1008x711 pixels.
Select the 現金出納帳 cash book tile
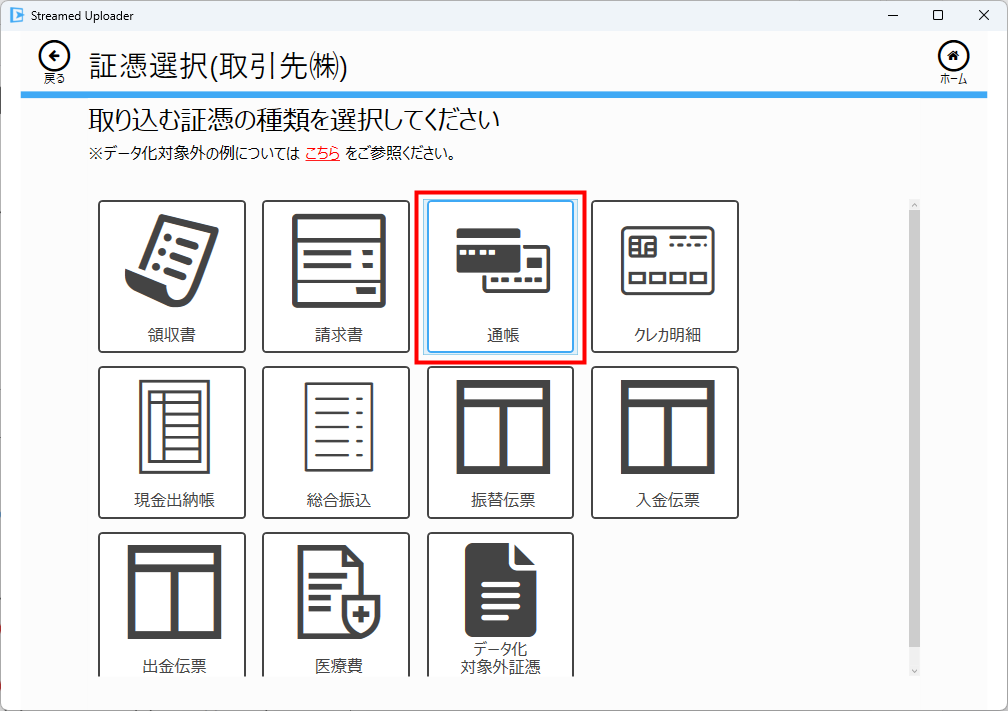[171, 442]
